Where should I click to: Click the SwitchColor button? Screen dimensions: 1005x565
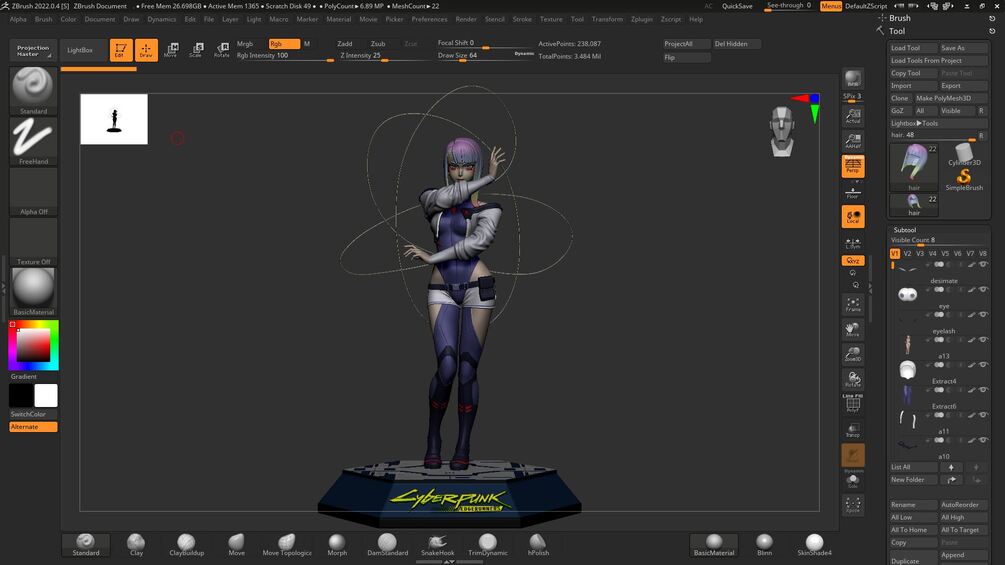[33, 414]
